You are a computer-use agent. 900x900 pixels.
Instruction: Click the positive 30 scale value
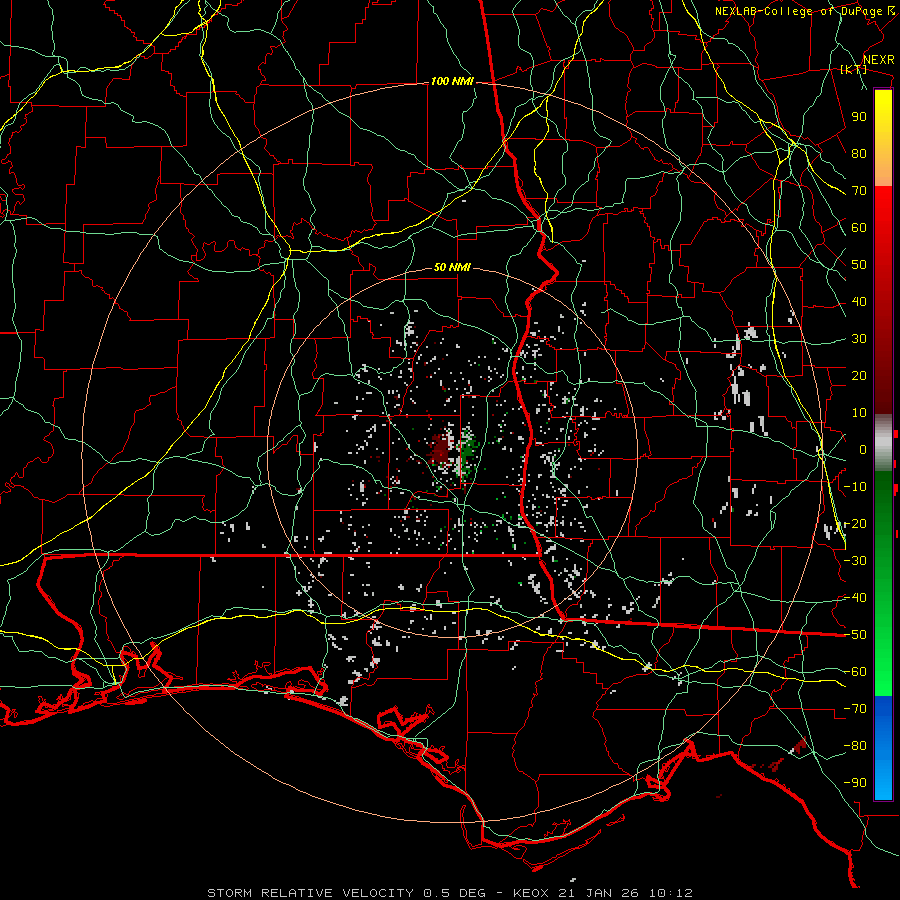coord(859,339)
